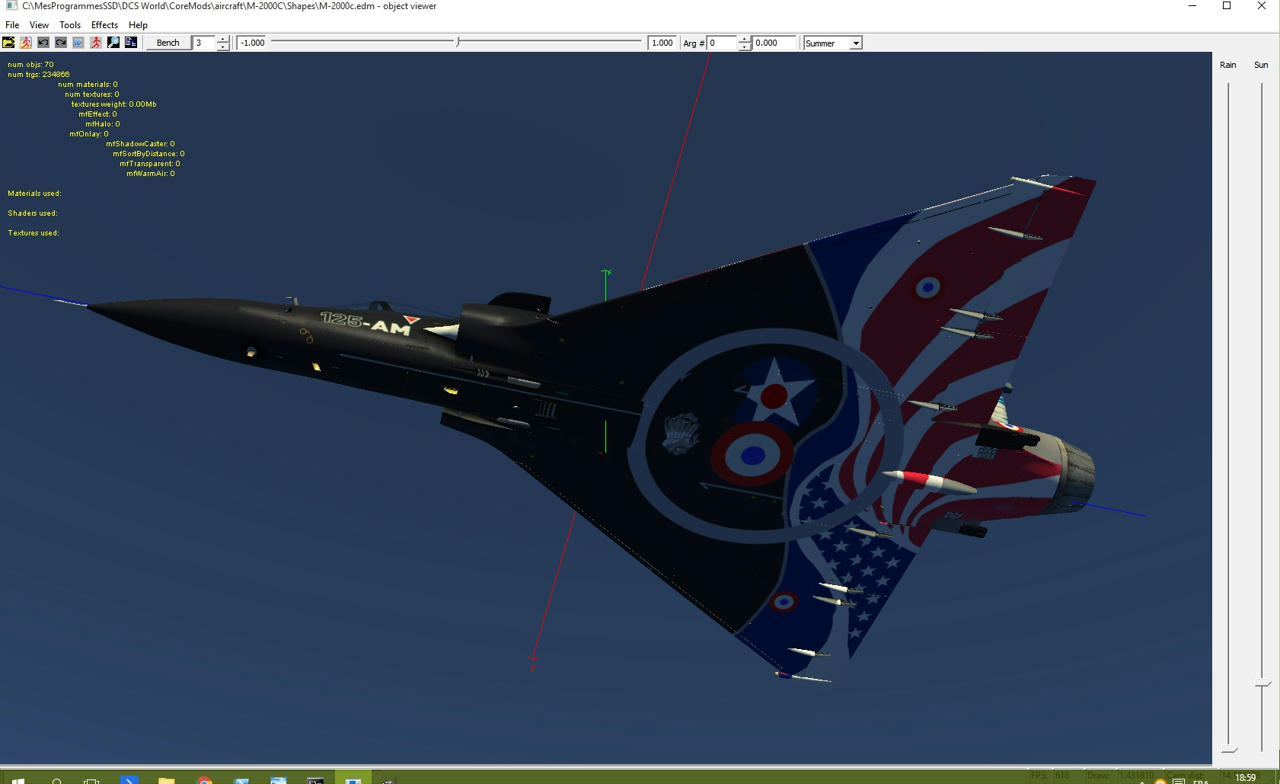Click the yellow open file icon
Viewport: 1280px width, 784px height.
tap(9, 43)
